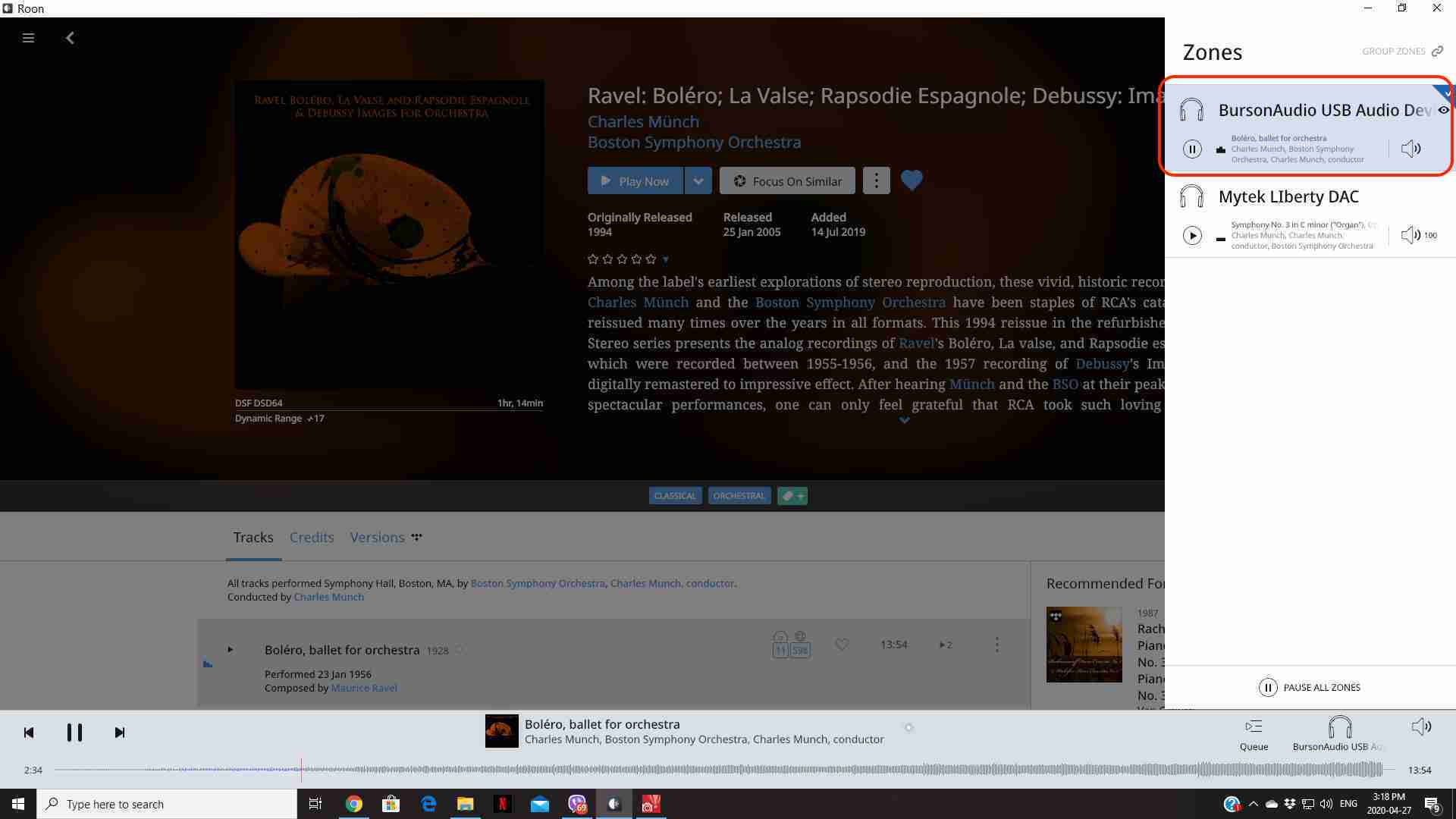Open the Boston Symphony Orchestra artist link in the album header
This screenshot has width=1456, height=819.
694,142
